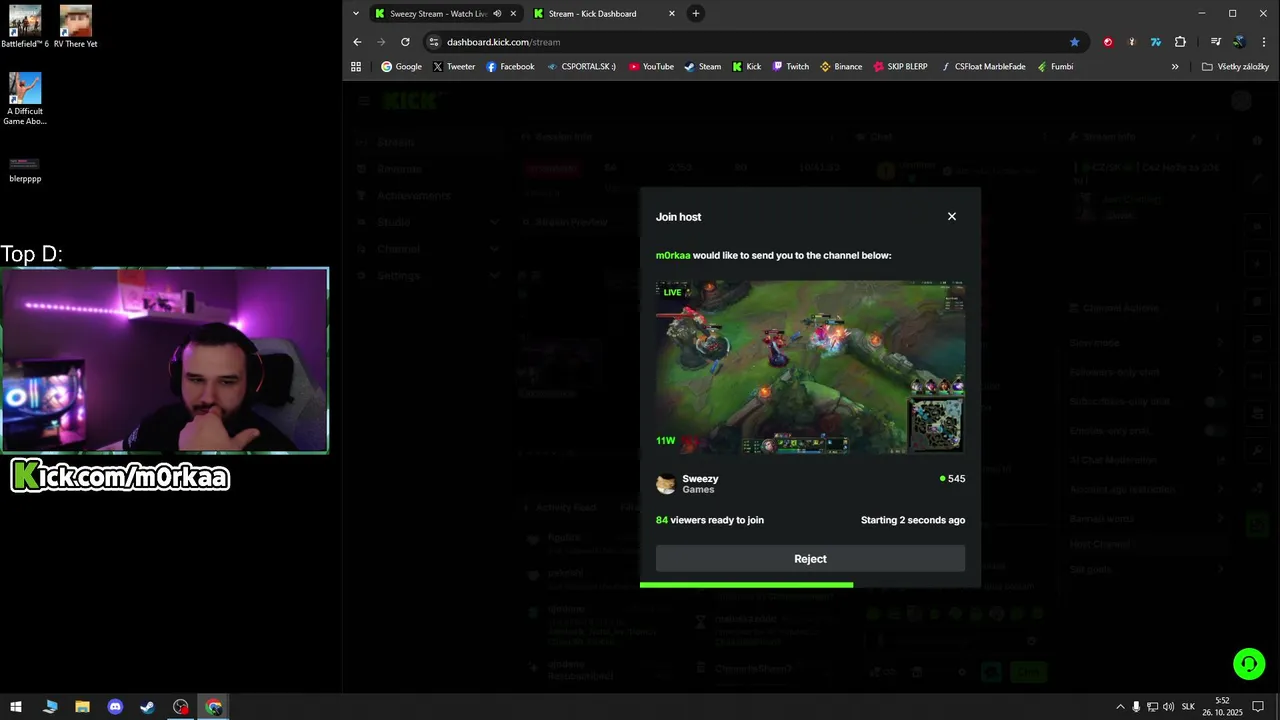Open the apps grid in bookmarks bar

(x=356, y=67)
